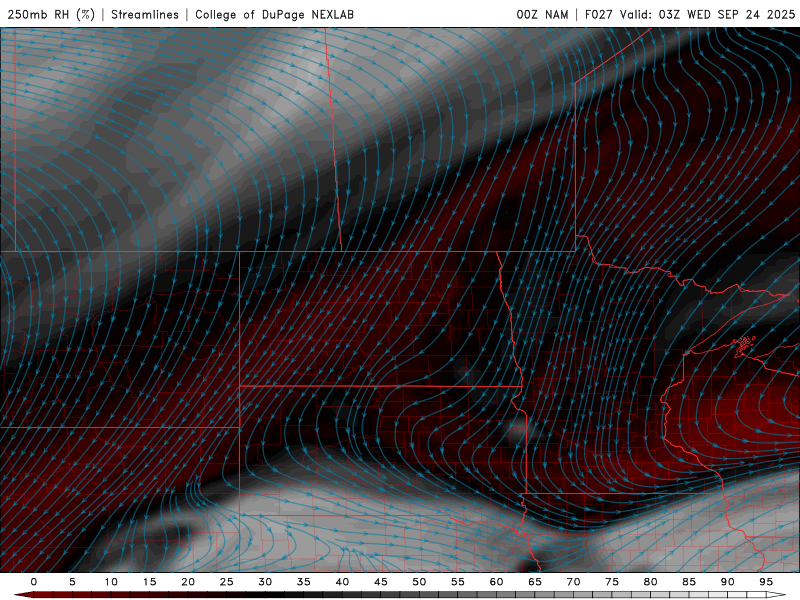Screen dimensions: 800x600
Task: Click the '250mb RH (%)' title text
Action: pyautogui.click(x=51, y=14)
